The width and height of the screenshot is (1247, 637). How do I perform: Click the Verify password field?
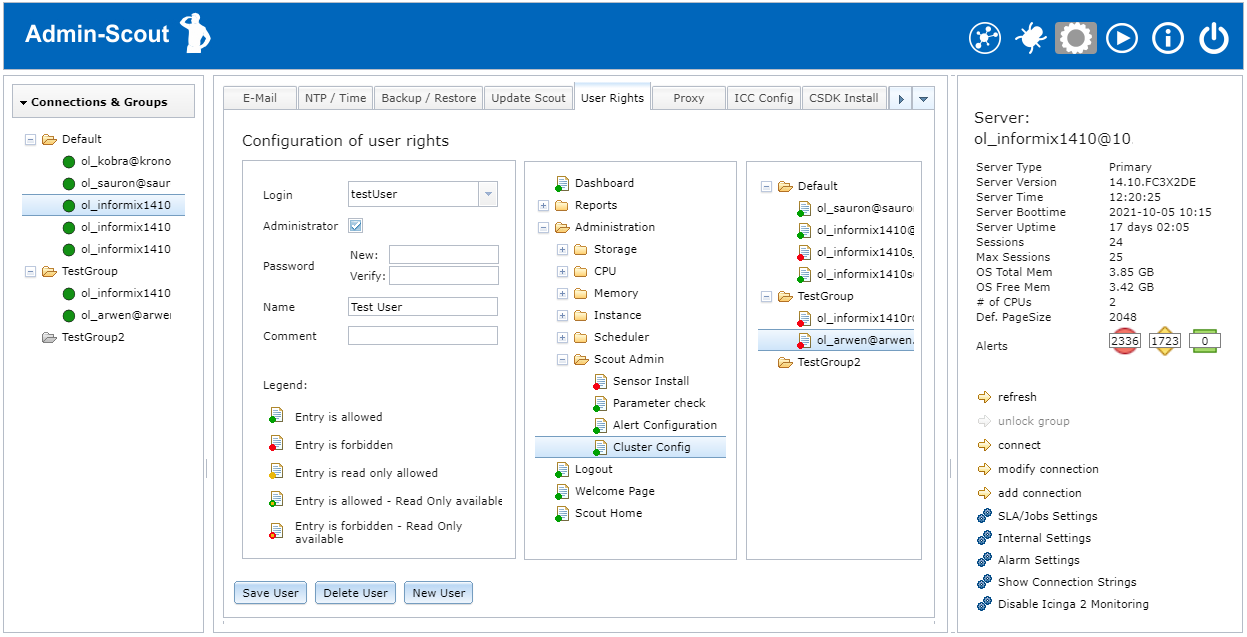(x=444, y=276)
